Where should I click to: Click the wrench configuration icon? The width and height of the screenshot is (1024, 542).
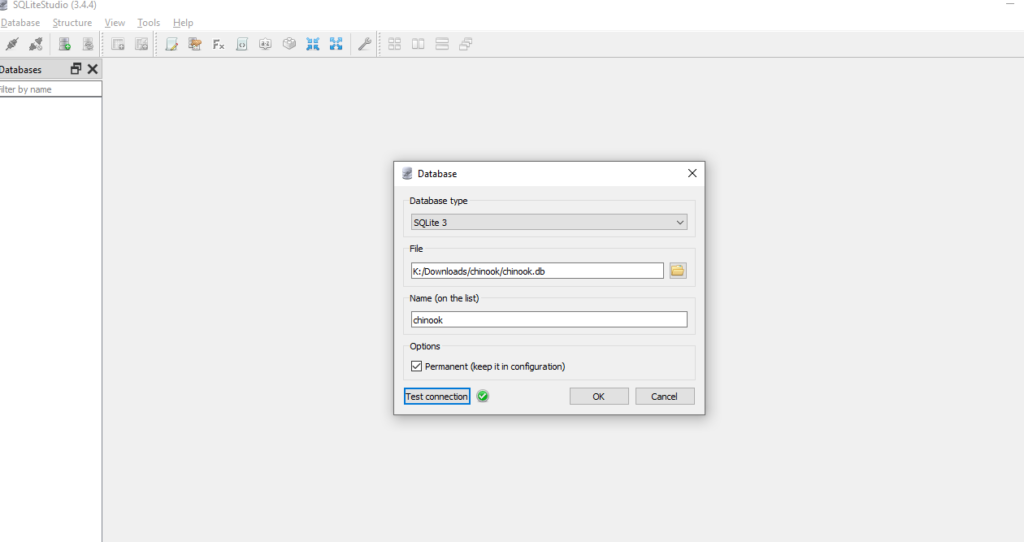[x=365, y=44]
